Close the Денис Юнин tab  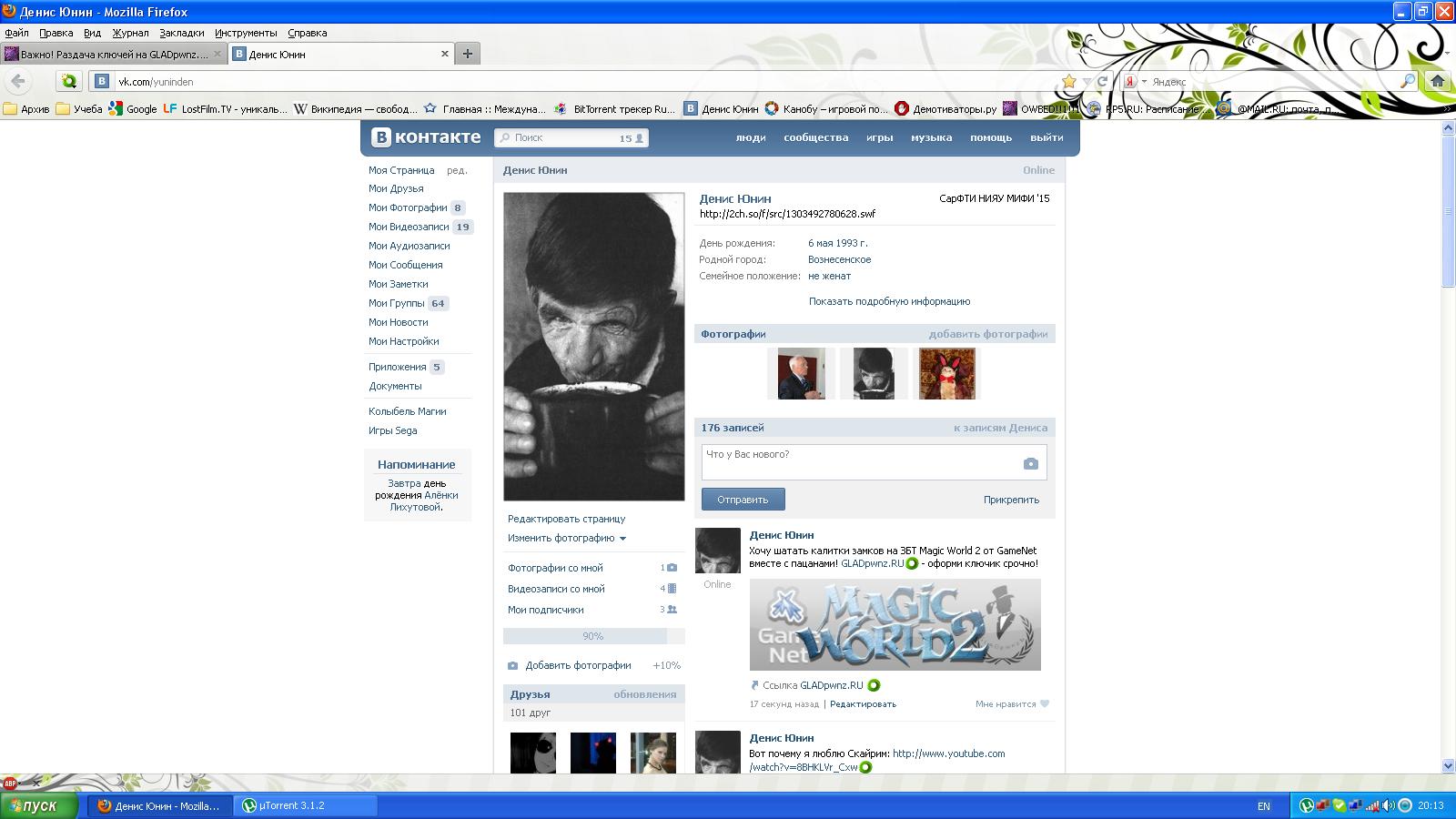(x=445, y=54)
